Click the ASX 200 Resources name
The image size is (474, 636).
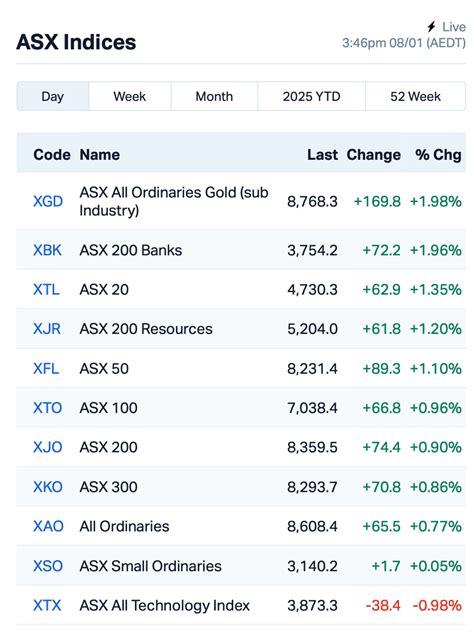pyautogui.click(x=146, y=329)
